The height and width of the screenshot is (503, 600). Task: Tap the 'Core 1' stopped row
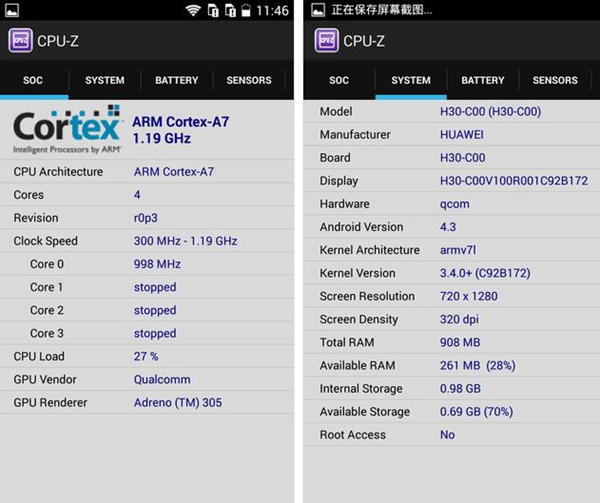pos(147,287)
